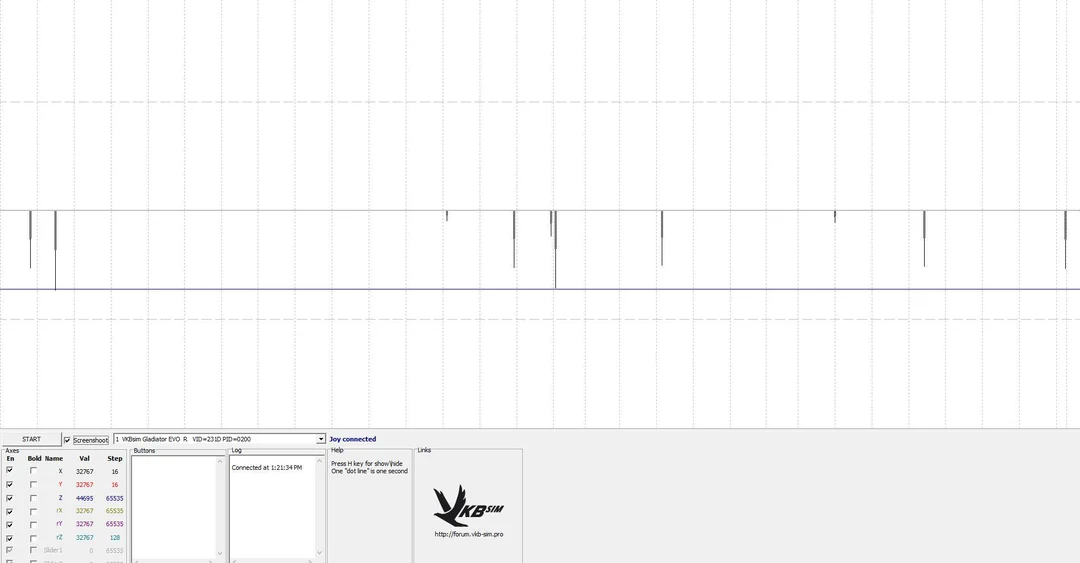
Task: Disable the X axis En checkbox
Action: 10,471
